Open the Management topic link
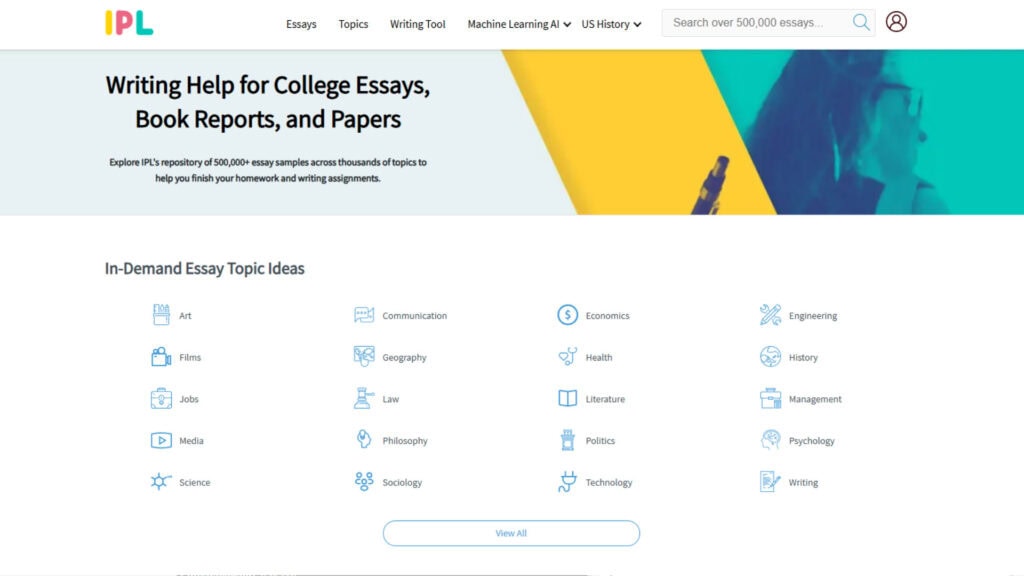This screenshot has height=576, width=1024. (x=815, y=399)
